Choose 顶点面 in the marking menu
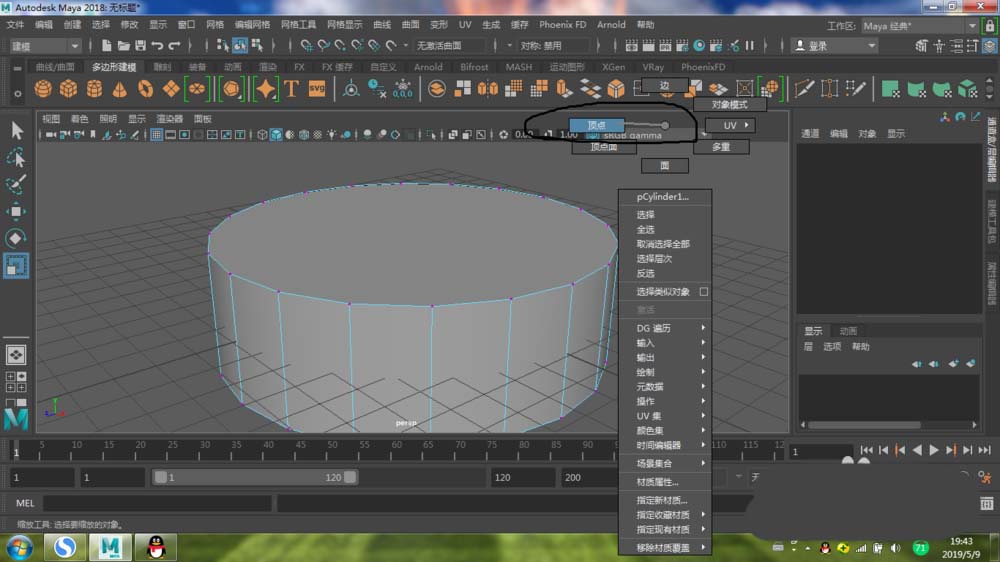Image resolution: width=1000 pixels, height=562 pixels. click(604, 147)
